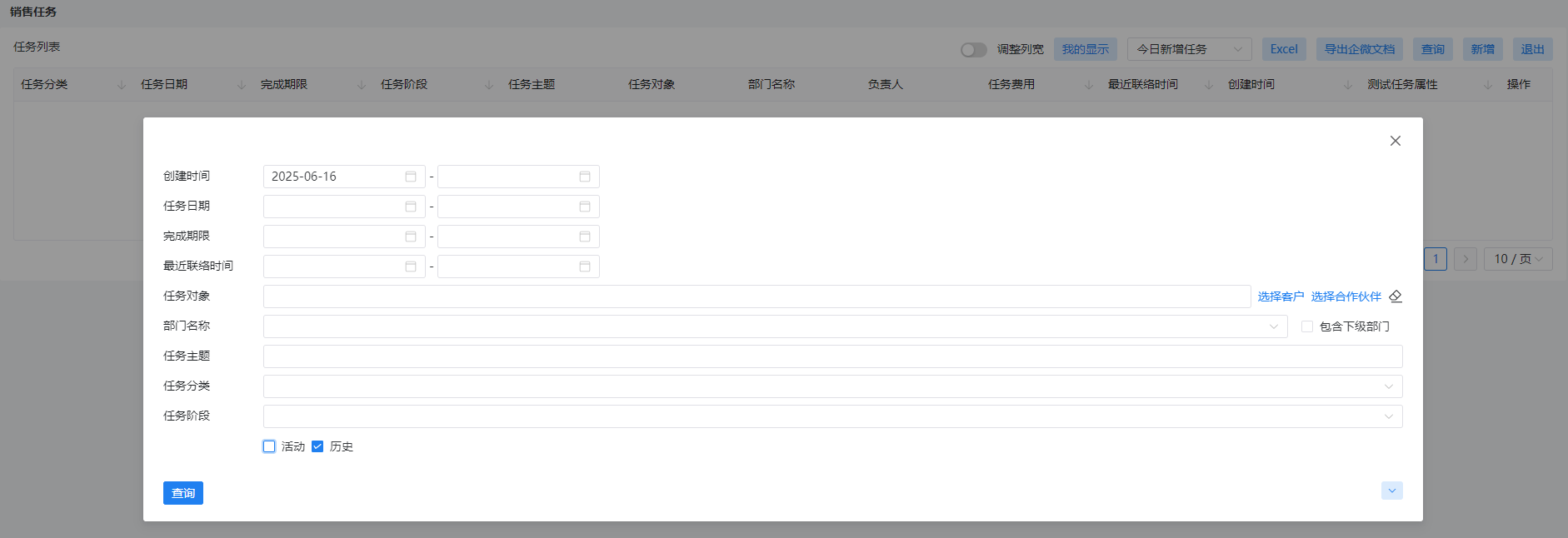Sort by 创建时间 column arrow

(1348, 85)
